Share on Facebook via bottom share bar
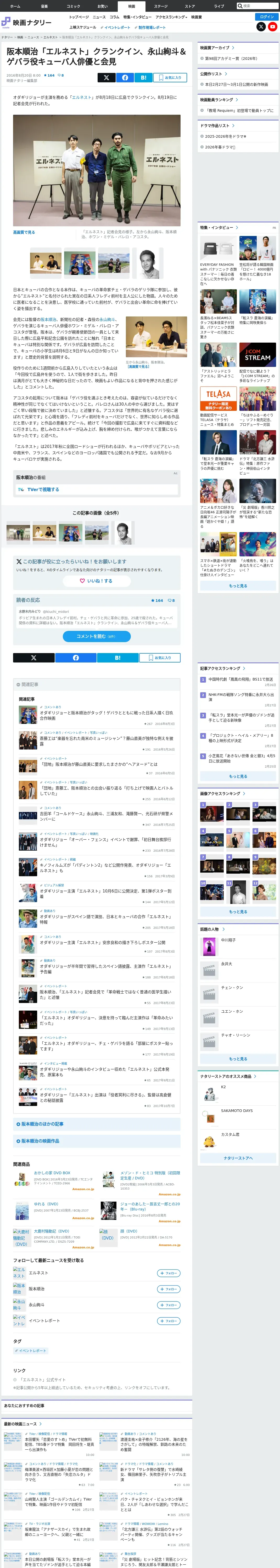This screenshot has height=1568, width=280. tap(76, 658)
